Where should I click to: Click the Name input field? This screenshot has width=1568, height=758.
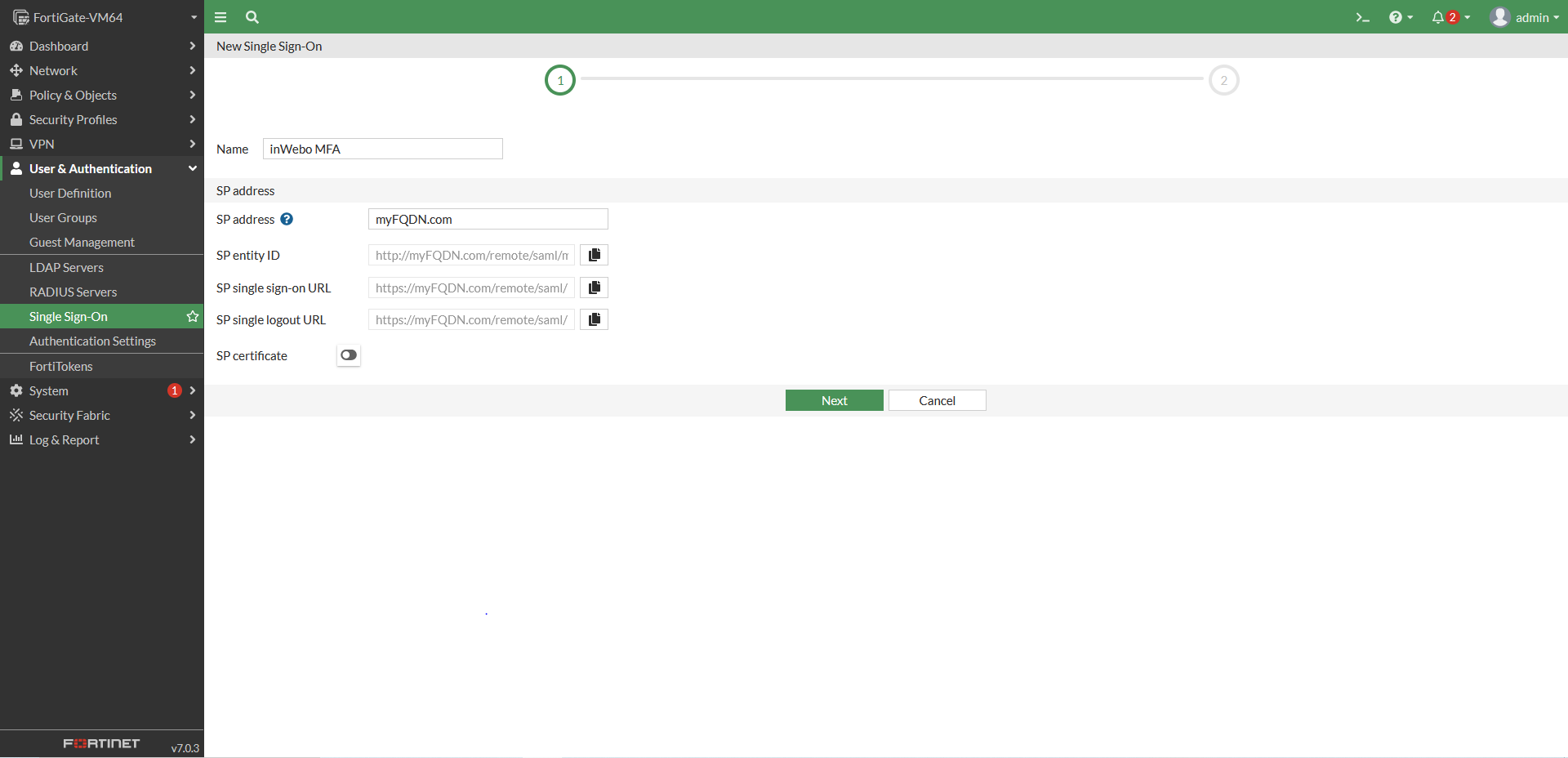381,149
